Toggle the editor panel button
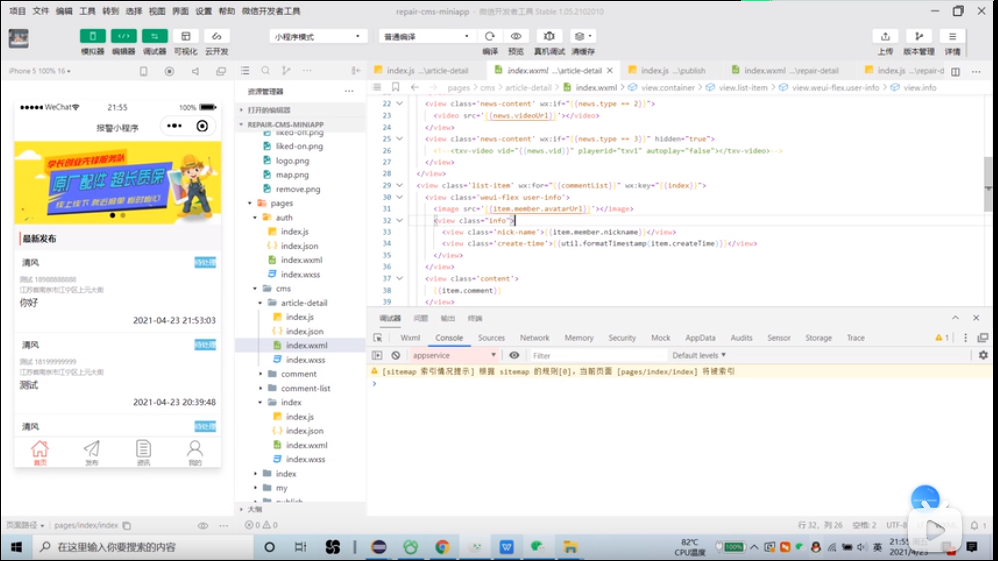The width and height of the screenshot is (998, 561). [x=123, y=36]
